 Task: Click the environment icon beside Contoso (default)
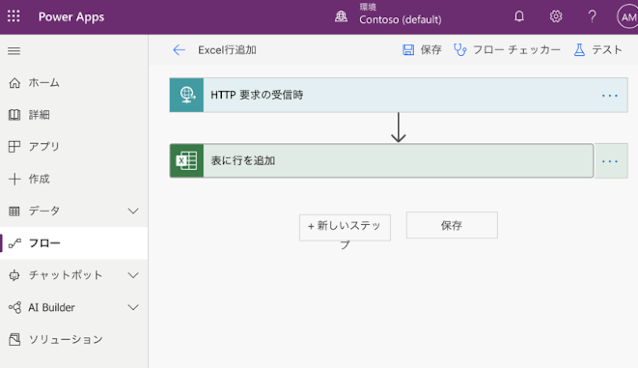(x=341, y=16)
